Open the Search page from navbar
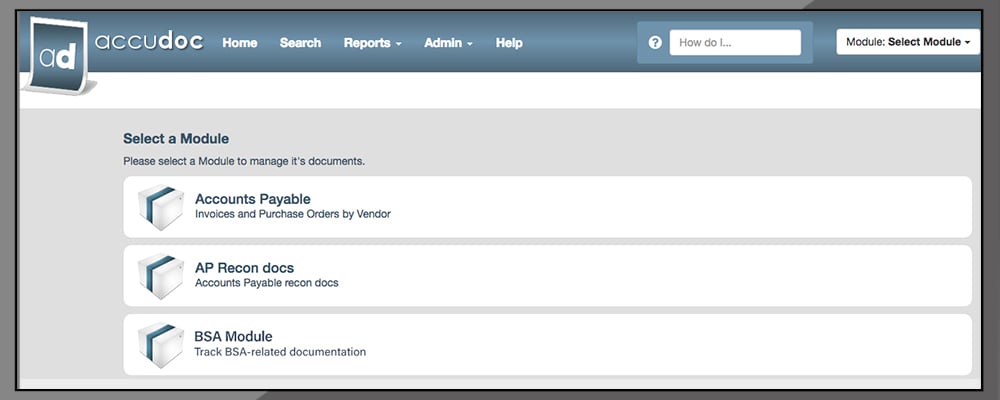 click(300, 43)
